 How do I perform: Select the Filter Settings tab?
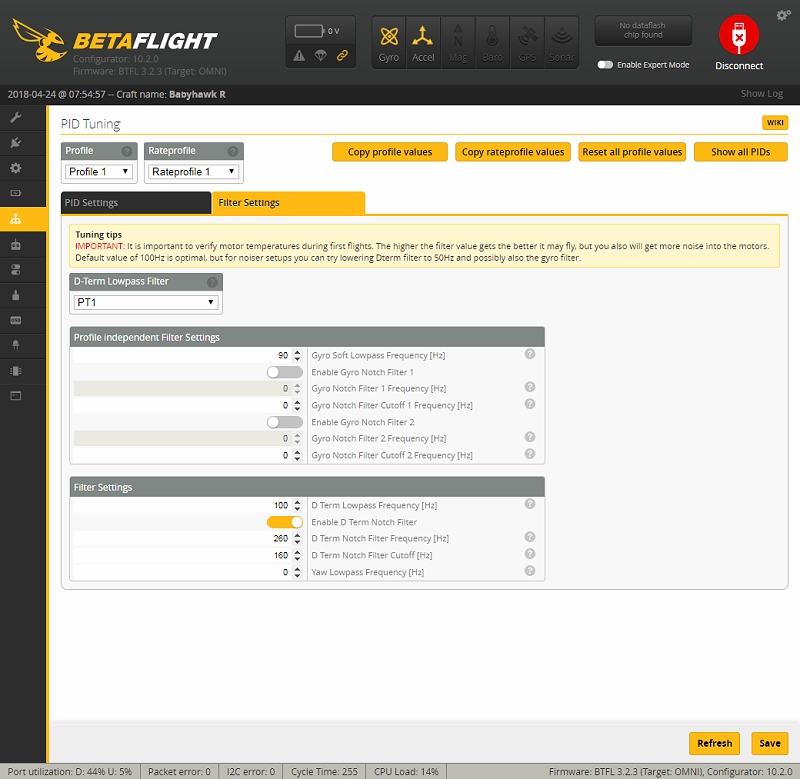(288, 203)
